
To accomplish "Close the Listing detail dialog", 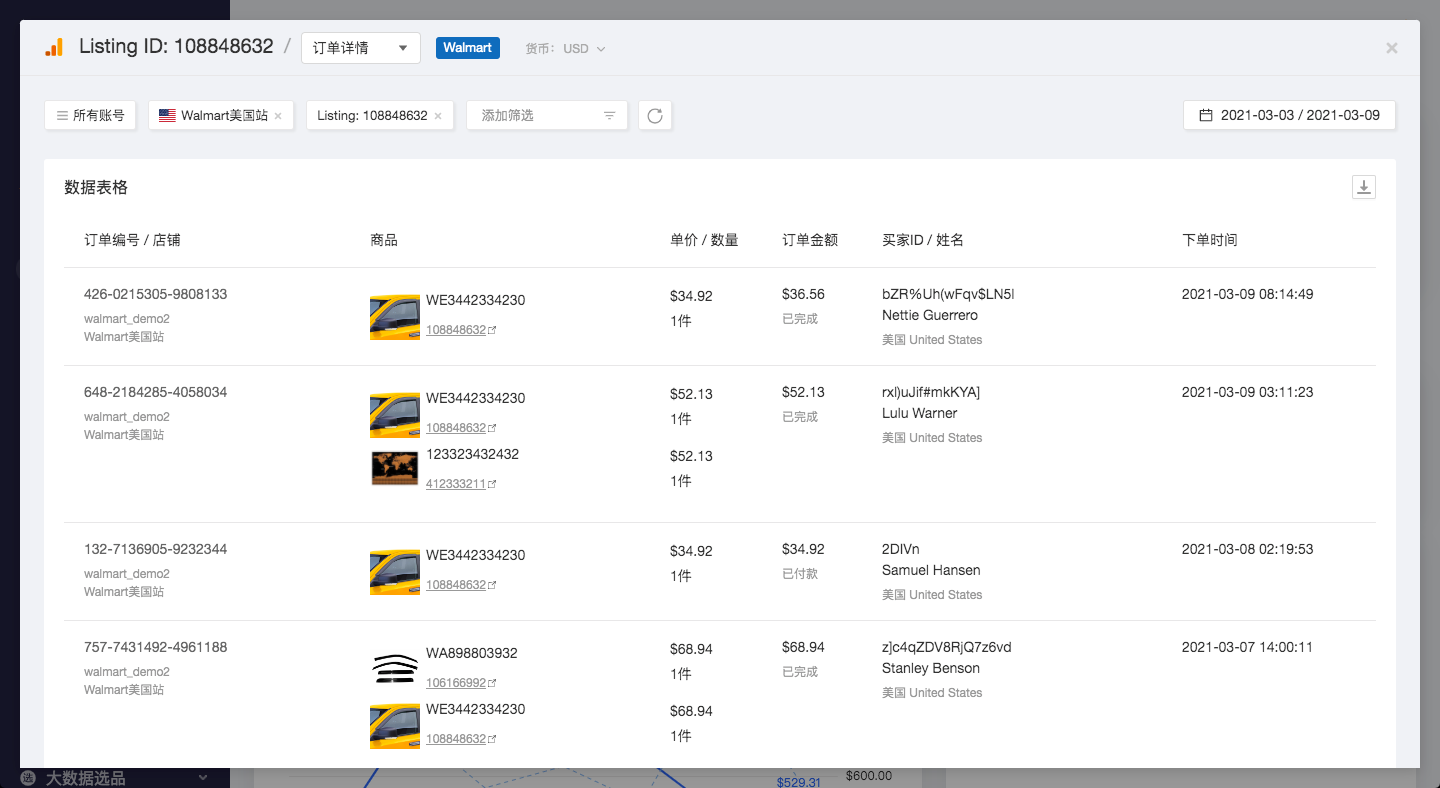I will click(x=1391, y=48).
